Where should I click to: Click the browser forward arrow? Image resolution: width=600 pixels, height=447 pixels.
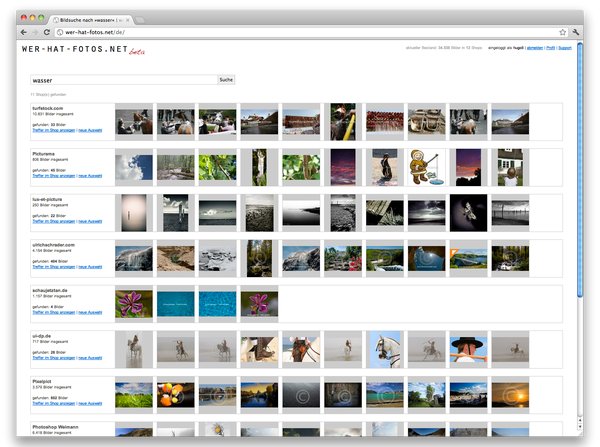click(x=35, y=32)
